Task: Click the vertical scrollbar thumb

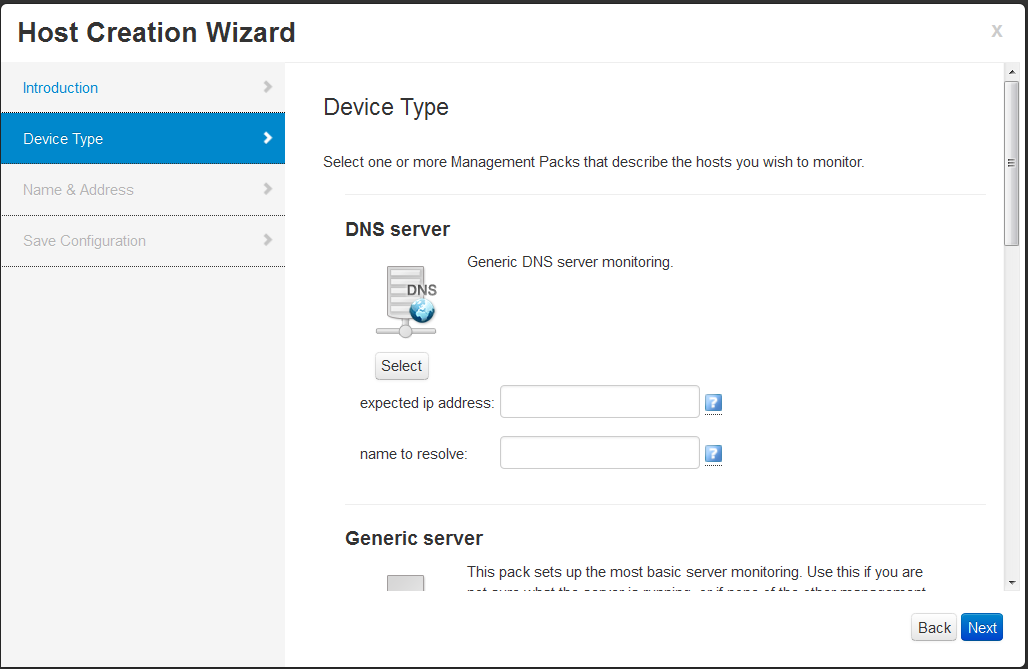Action: (1011, 163)
